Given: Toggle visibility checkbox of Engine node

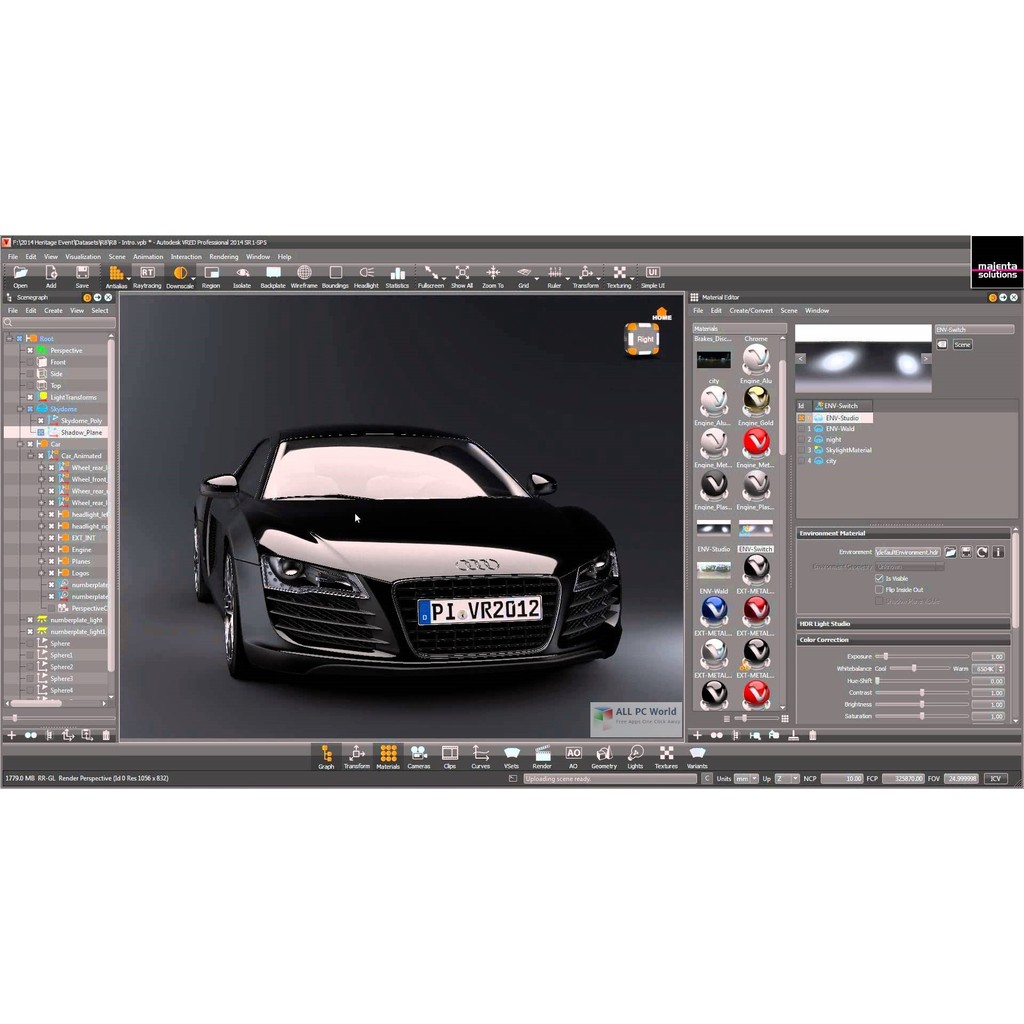Looking at the screenshot, I should click(x=51, y=549).
